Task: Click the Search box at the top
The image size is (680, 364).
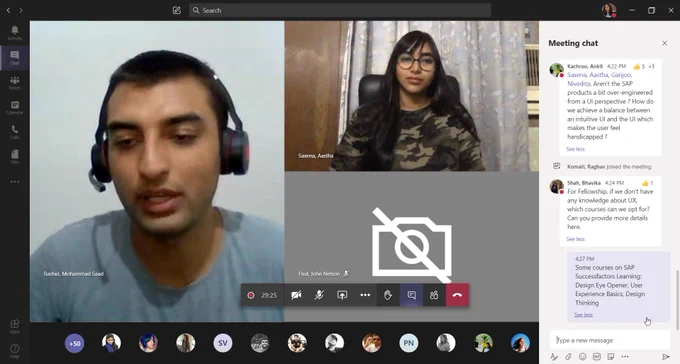Action: [x=340, y=10]
